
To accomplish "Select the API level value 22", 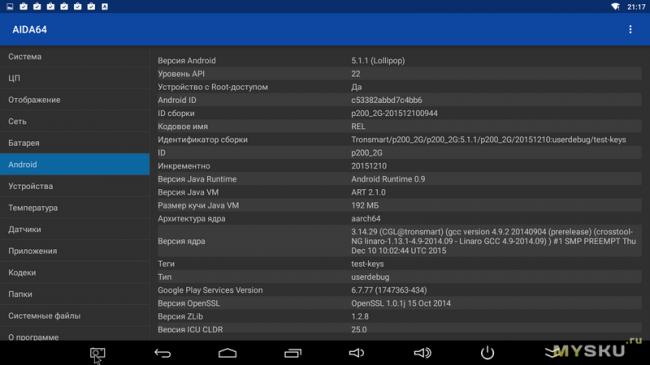I will point(356,74).
